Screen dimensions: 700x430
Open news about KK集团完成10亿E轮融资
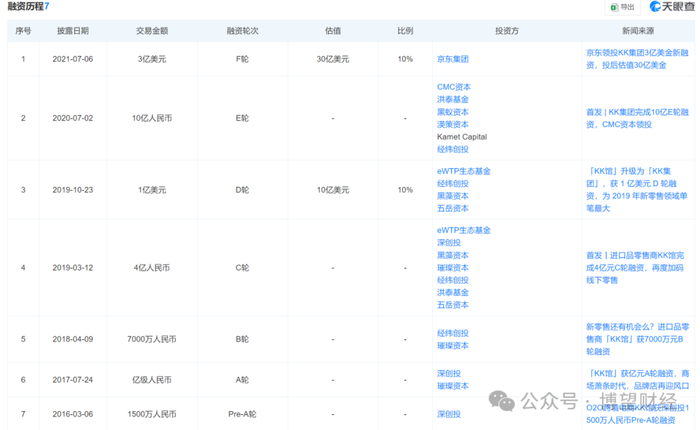pos(637,118)
